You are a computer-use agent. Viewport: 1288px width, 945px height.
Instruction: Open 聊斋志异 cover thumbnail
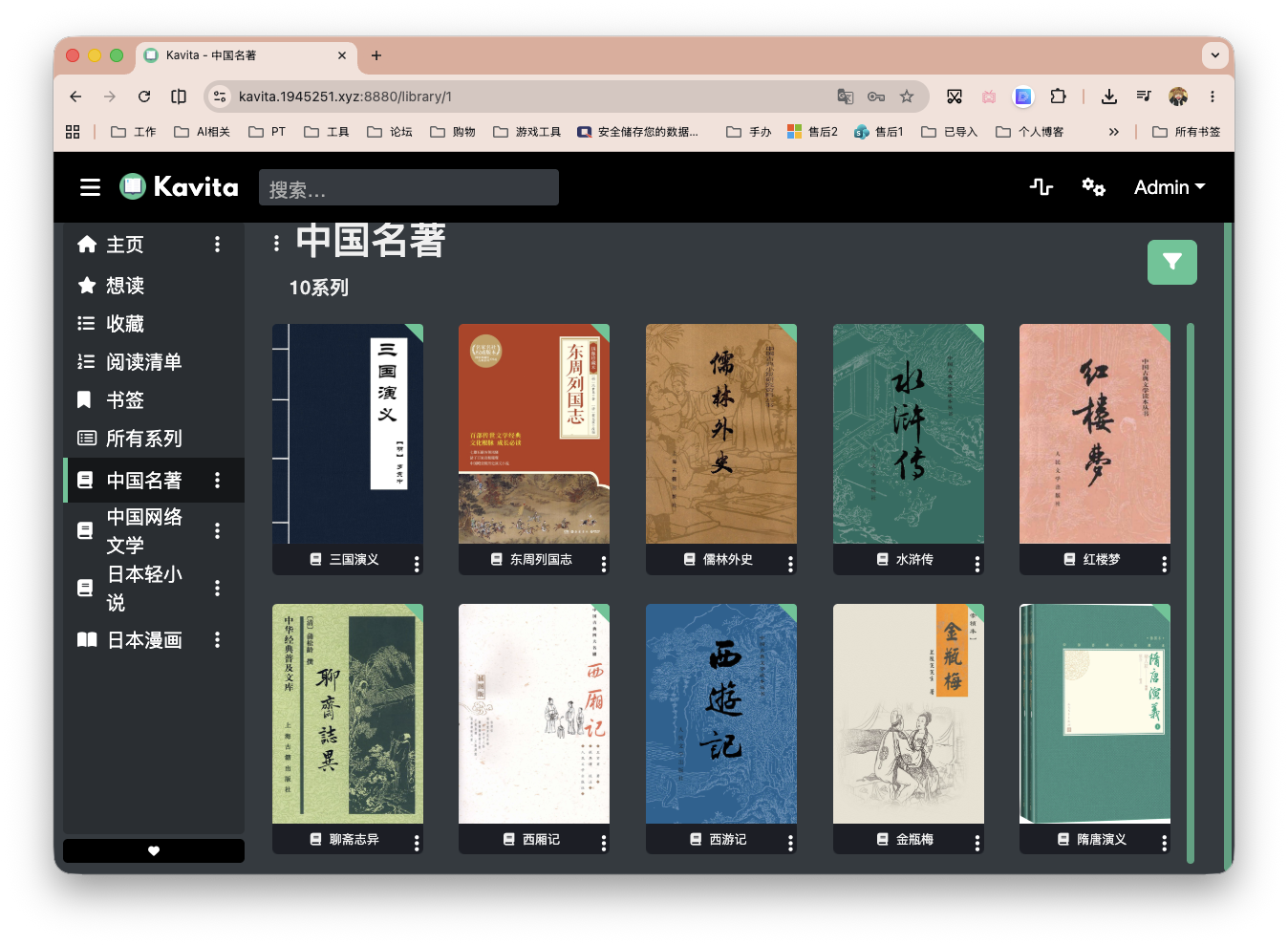pos(348,714)
